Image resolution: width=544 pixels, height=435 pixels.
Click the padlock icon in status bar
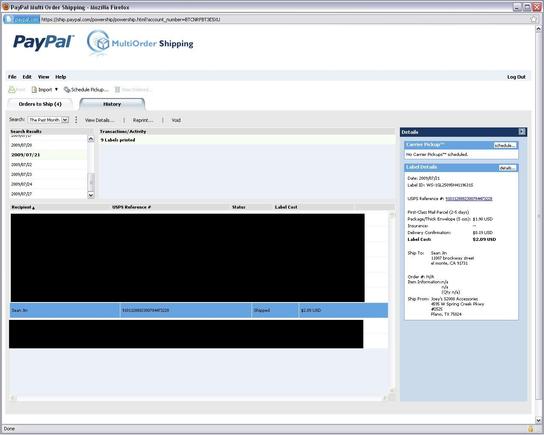click(x=530, y=429)
